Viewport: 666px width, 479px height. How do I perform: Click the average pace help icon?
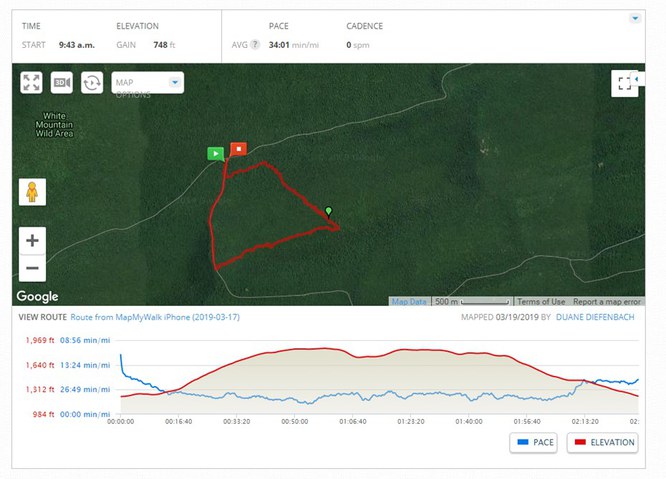[x=255, y=44]
